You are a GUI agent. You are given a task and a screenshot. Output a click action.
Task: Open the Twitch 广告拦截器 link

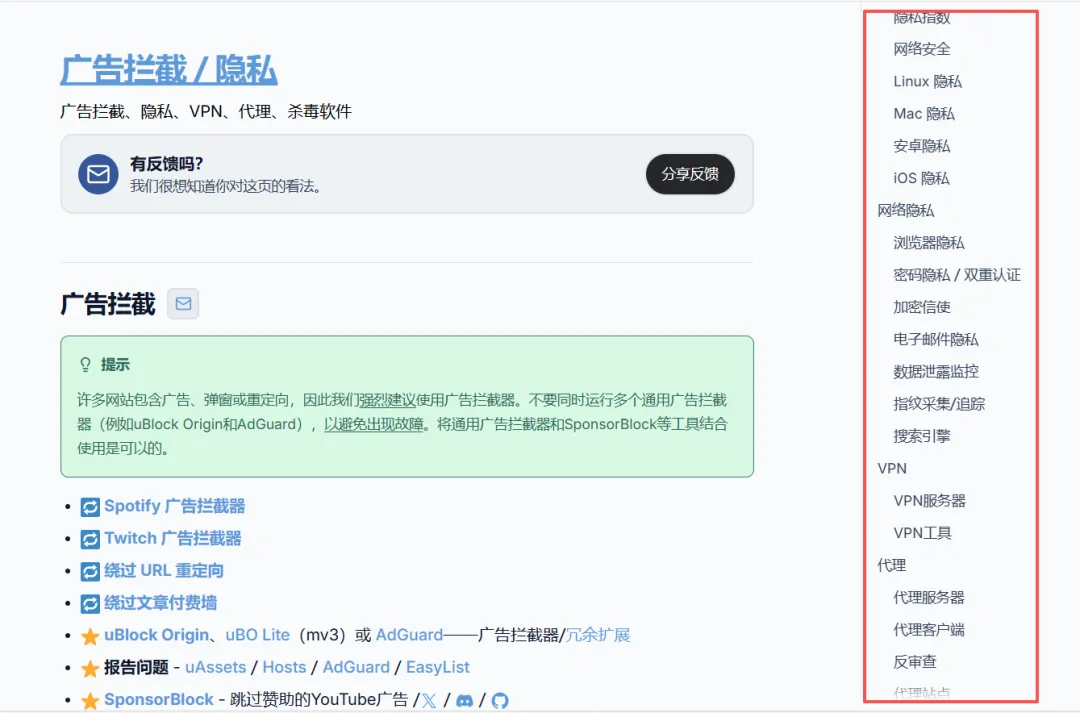pos(173,539)
